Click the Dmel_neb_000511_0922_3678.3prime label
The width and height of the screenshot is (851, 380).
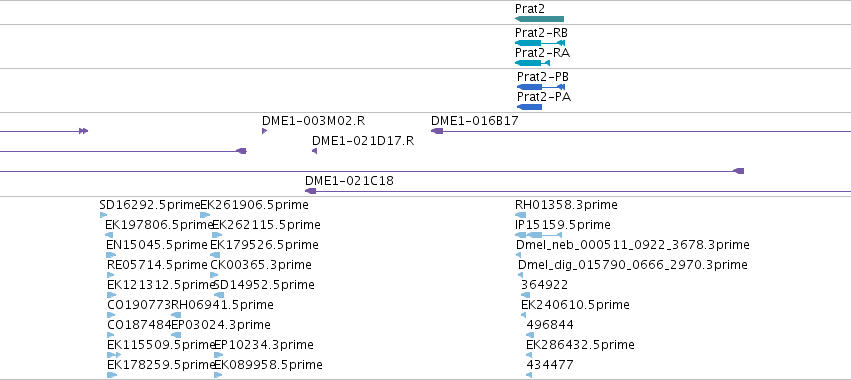point(633,245)
